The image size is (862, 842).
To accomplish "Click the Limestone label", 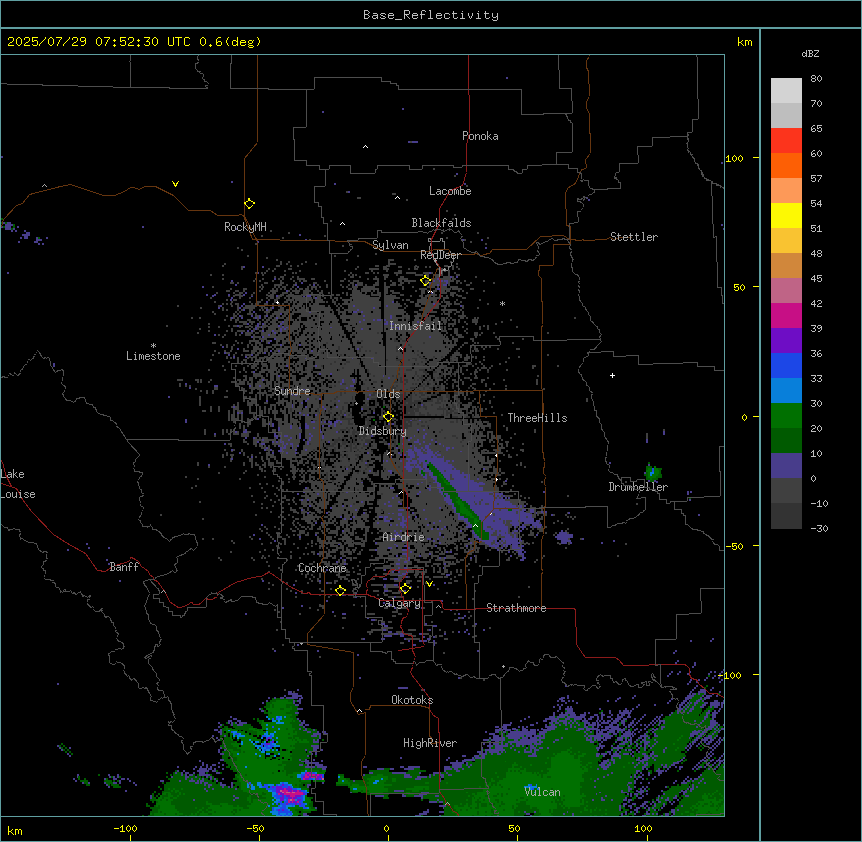I will tap(153, 356).
